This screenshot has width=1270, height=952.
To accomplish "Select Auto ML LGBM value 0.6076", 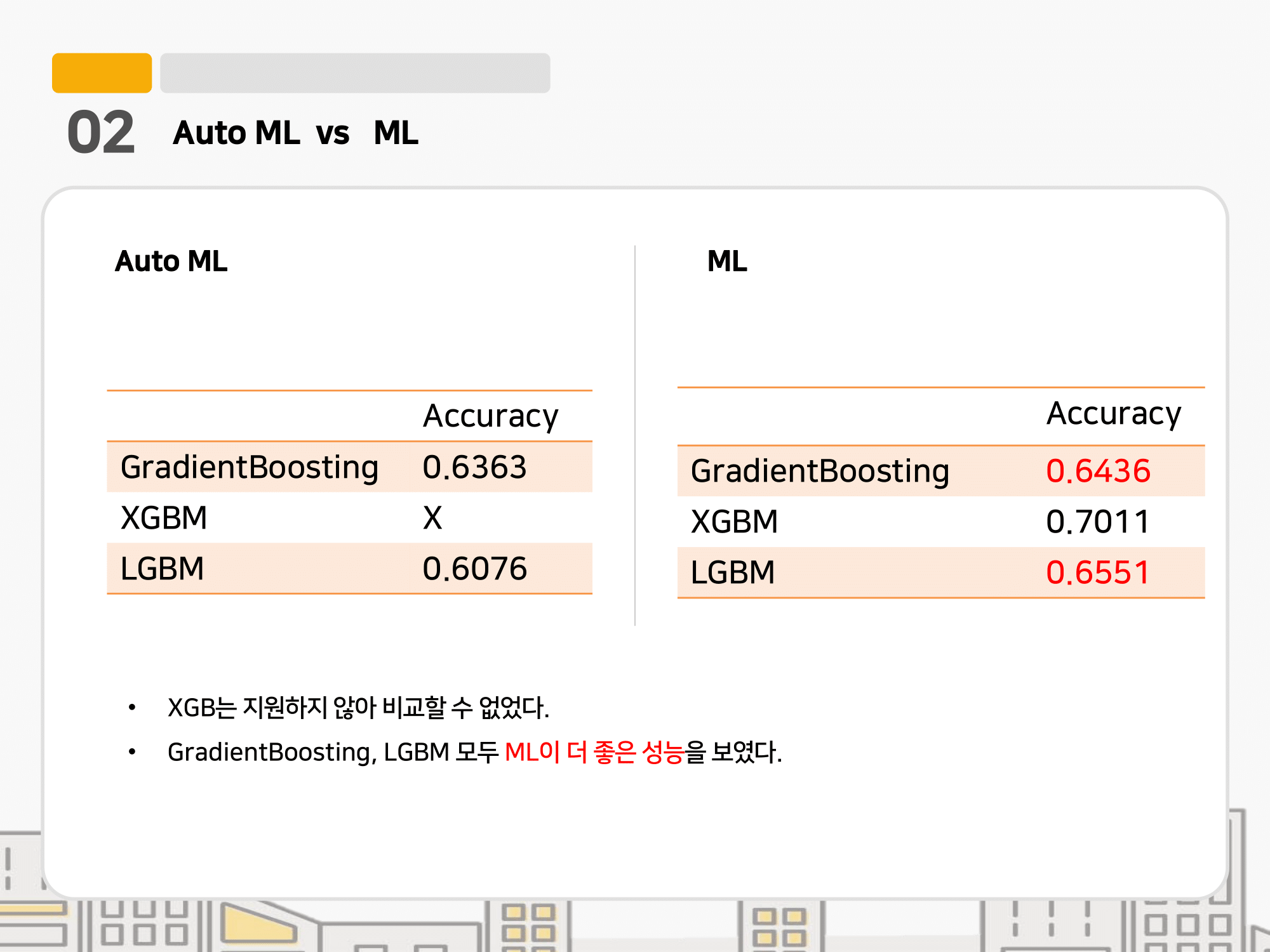I will (x=474, y=569).
